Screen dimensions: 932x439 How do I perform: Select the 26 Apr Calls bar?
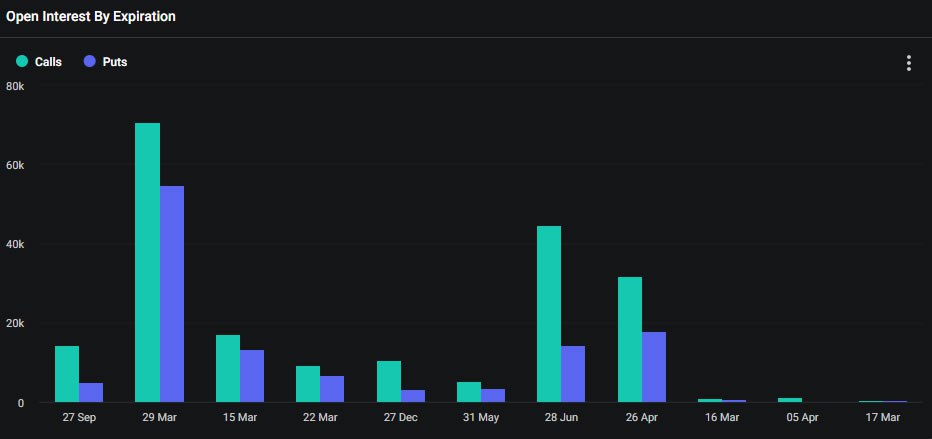point(629,340)
